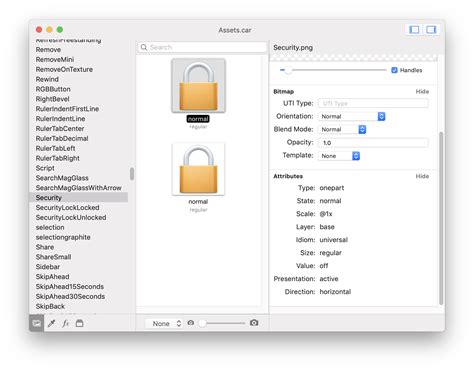Select SecurityLockLocked in the list

coord(68,208)
